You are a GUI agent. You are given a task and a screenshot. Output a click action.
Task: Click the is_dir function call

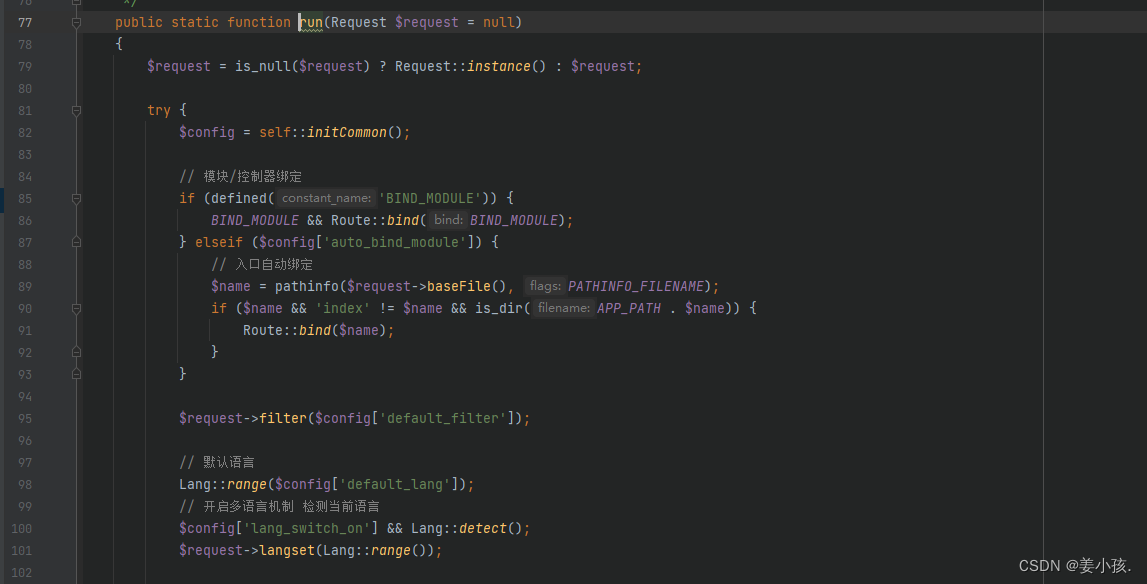(499, 308)
